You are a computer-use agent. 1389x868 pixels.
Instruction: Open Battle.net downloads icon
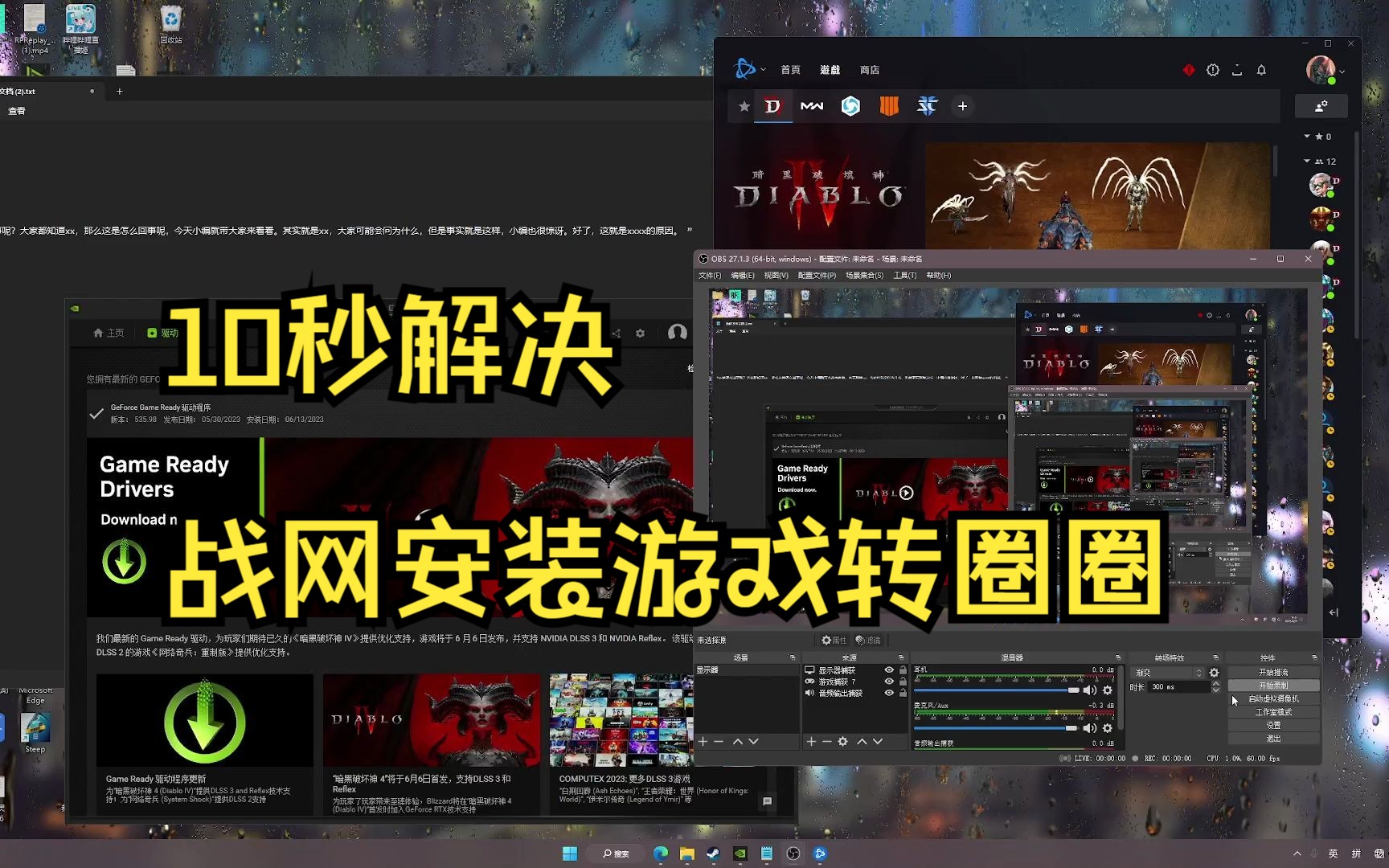point(1237,70)
